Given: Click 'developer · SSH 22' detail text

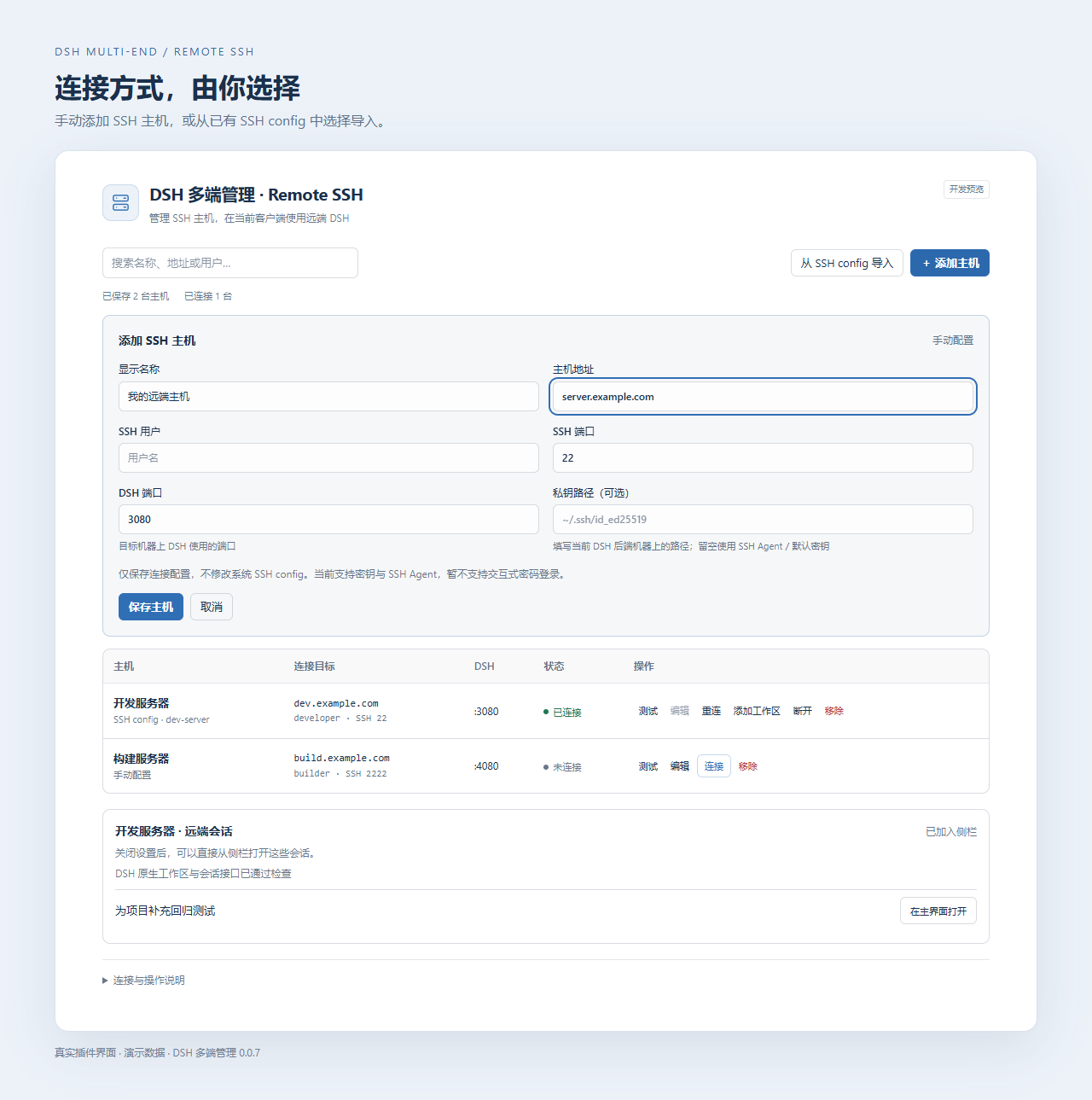Looking at the screenshot, I should [340, 719].
